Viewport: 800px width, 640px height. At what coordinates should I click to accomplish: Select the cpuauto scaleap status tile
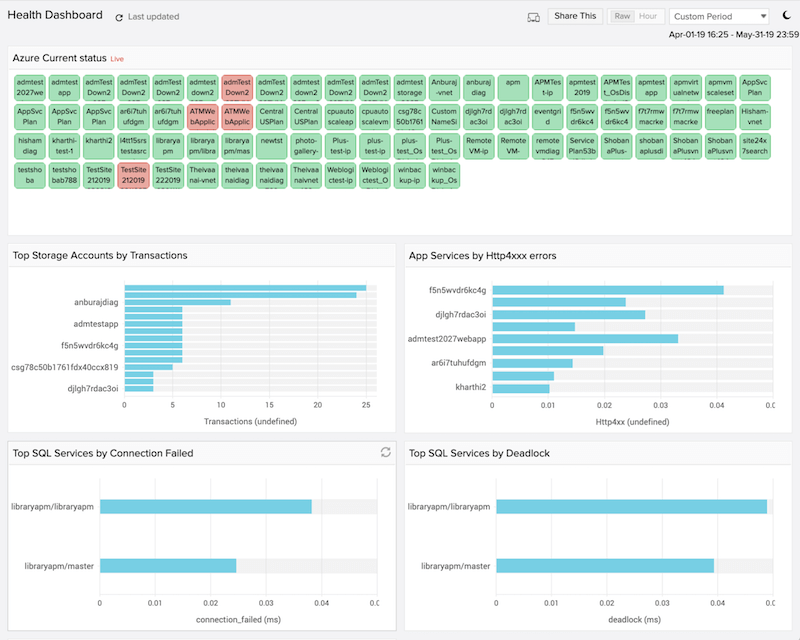[x=341, y=116]
